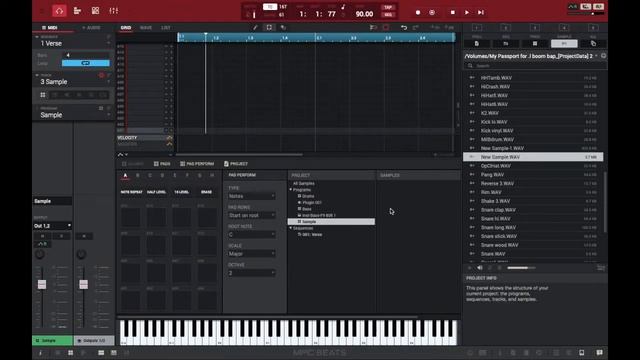Toggle browser audition speaker icon

coord(480,268)
